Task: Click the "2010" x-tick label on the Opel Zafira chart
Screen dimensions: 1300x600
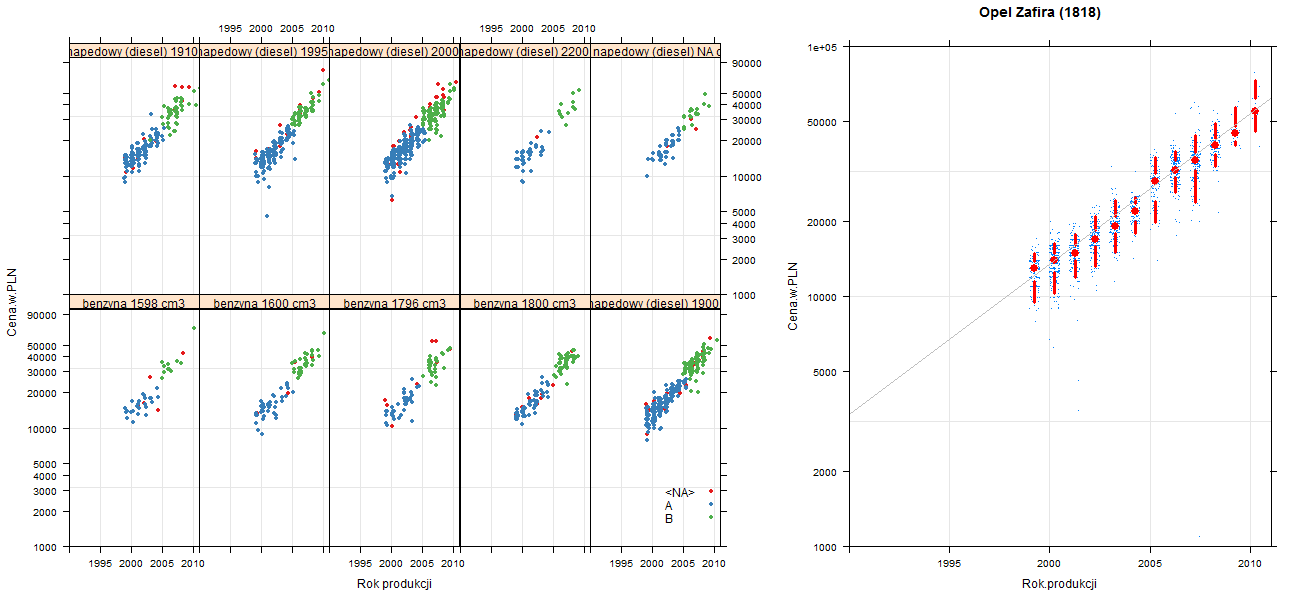Action: [x=1250, y=564]
